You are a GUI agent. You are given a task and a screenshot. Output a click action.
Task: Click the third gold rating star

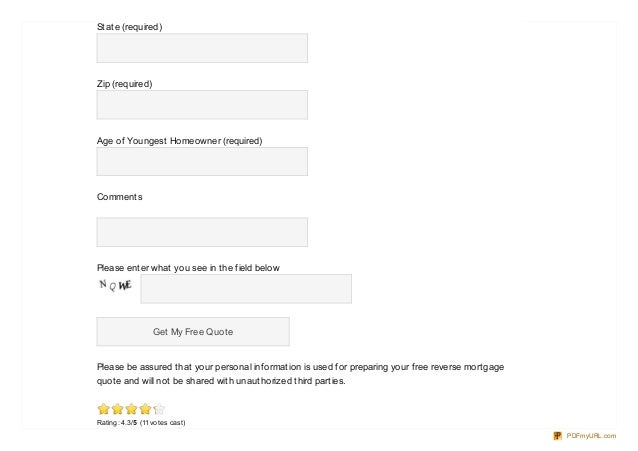point(131,409)
